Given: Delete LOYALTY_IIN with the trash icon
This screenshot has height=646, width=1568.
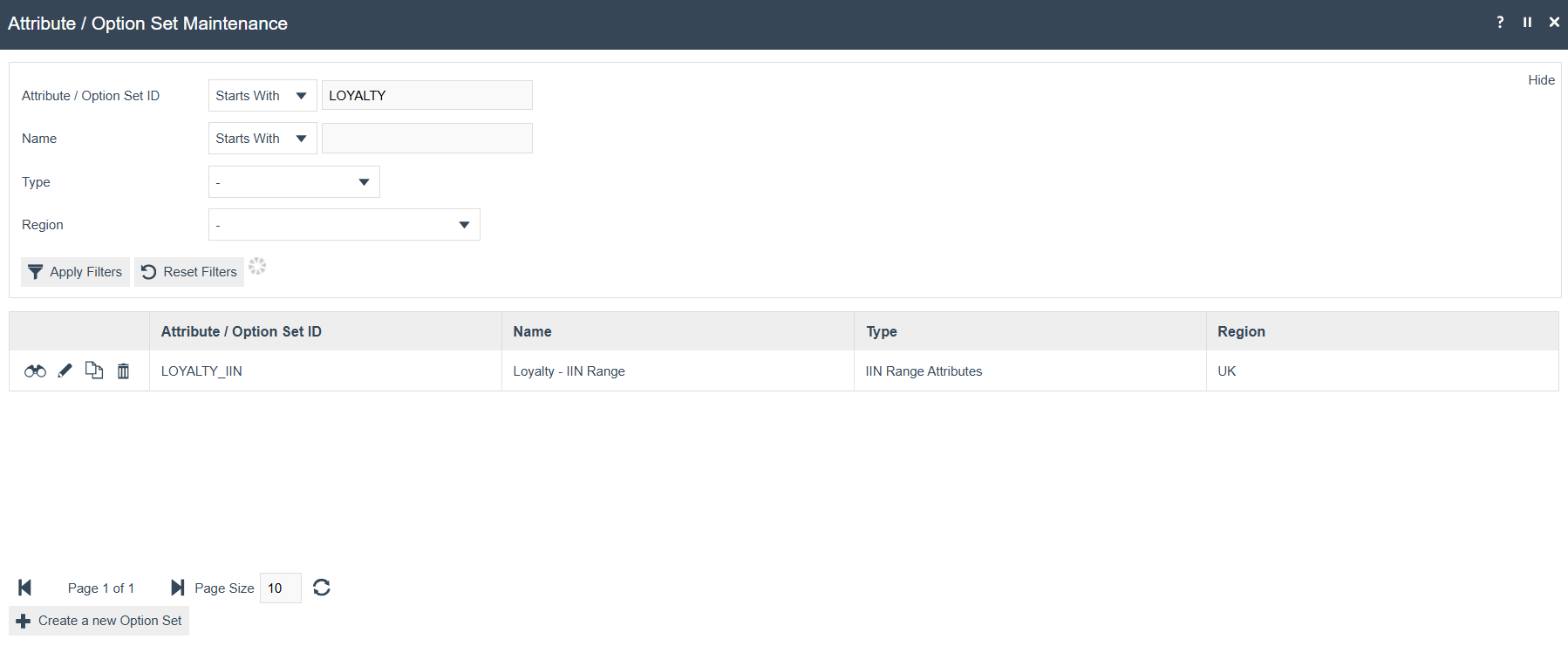Looking at the screenshot, I should coord(124,371).
